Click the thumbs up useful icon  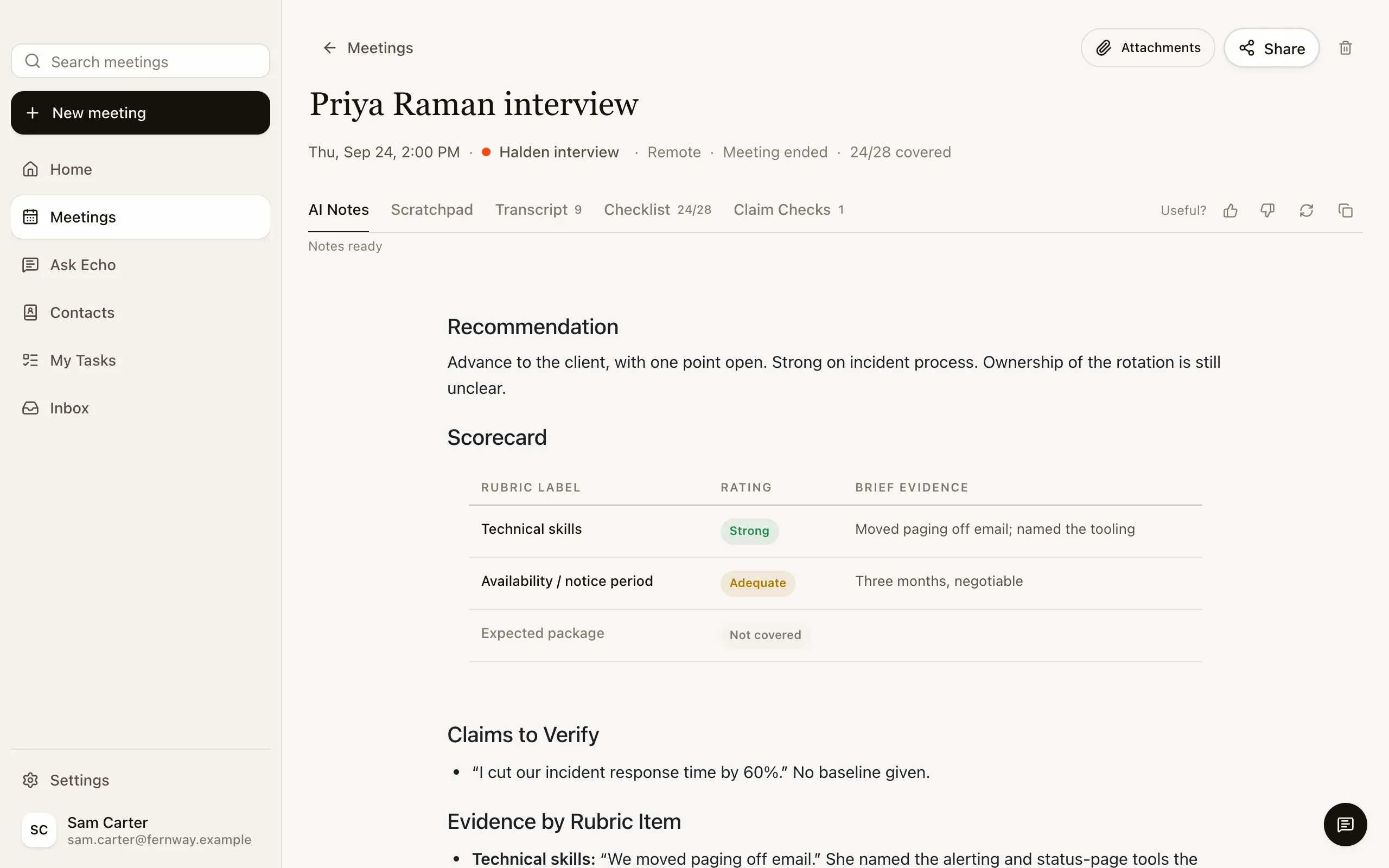point(1230,210)
